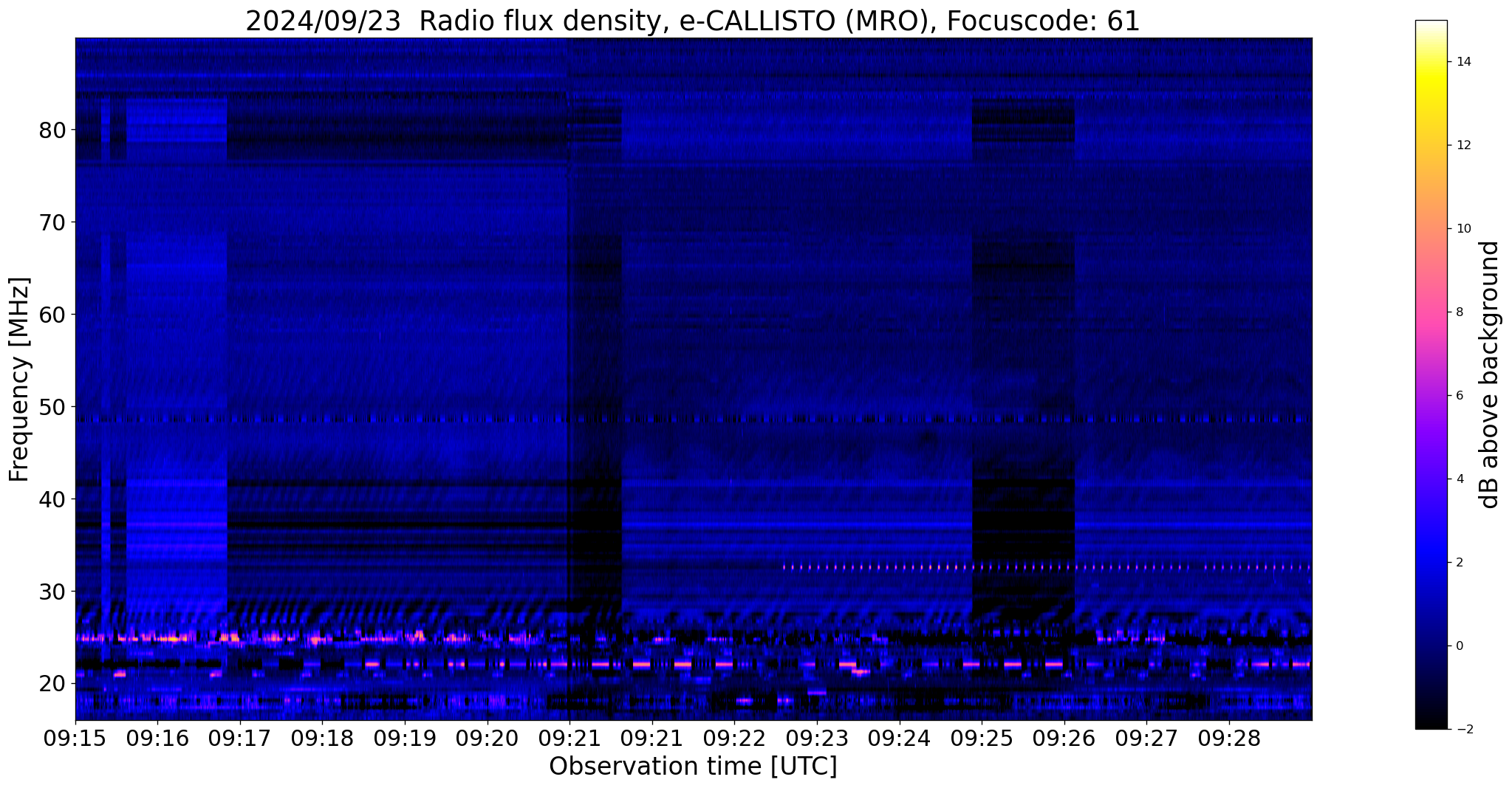
Task: Click the 09:20 time tick label
Action: (487, 739)
